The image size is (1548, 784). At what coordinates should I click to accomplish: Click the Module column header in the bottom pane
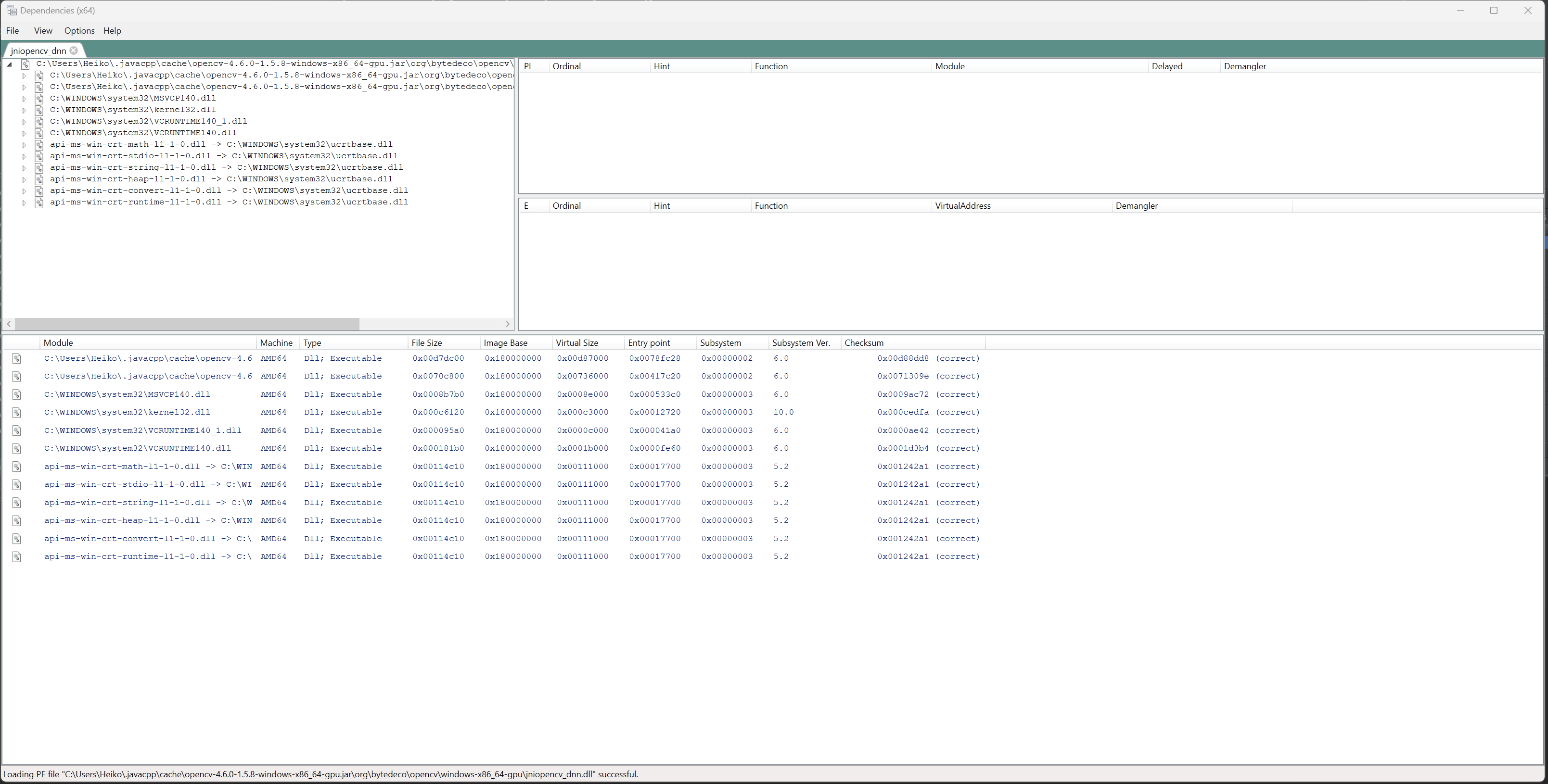click(58, 342)
